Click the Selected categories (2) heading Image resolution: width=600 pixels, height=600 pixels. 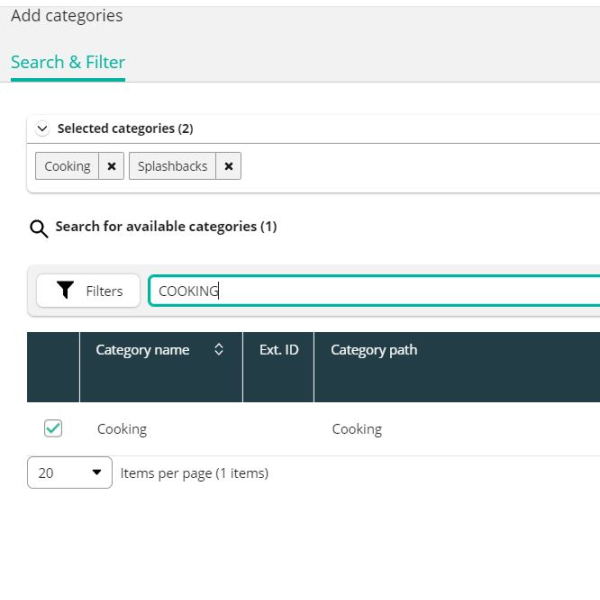(125, 129)
